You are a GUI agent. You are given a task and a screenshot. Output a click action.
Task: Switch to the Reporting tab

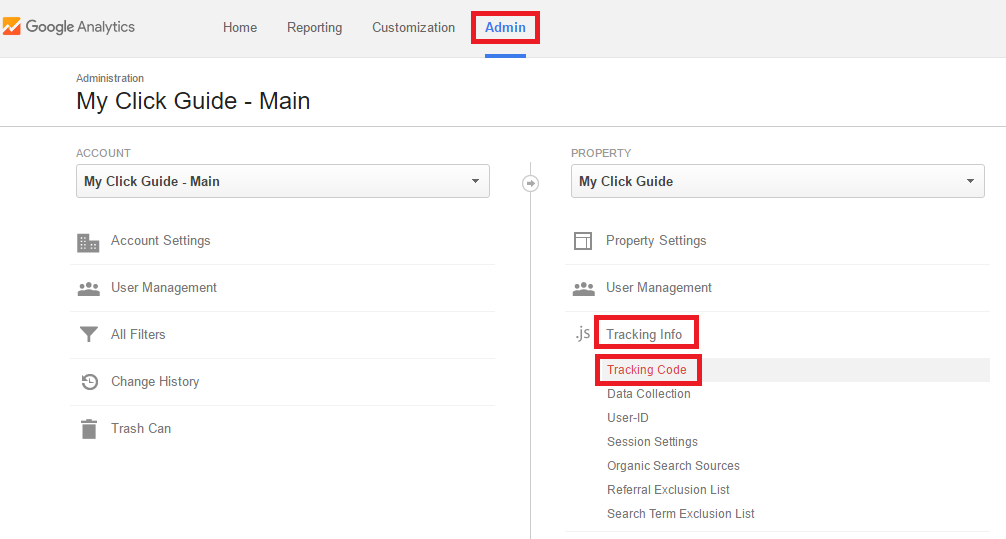click(x=314, y=28)
